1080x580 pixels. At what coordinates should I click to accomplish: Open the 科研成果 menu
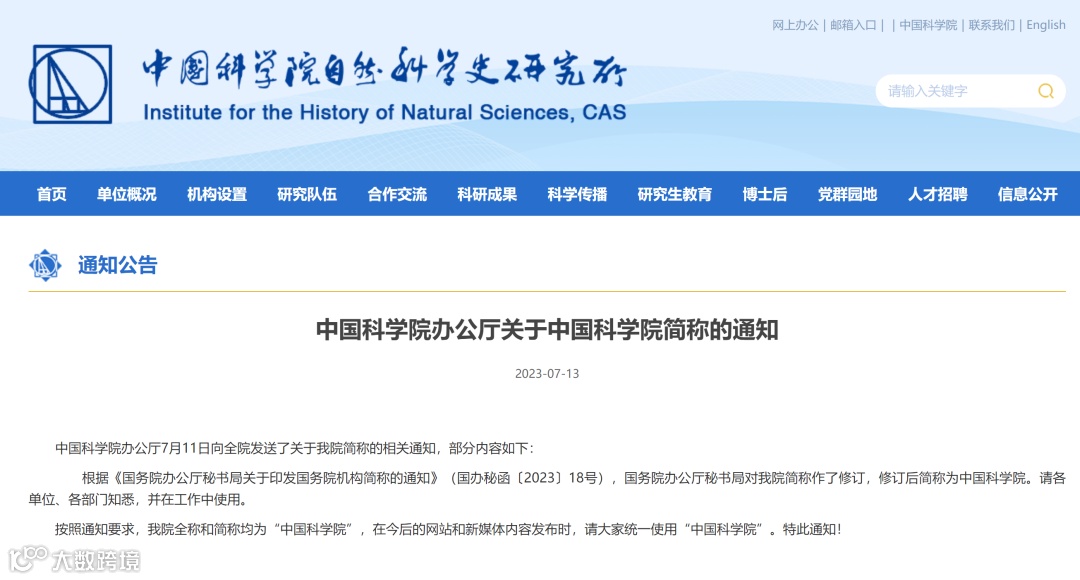point(487,194)
